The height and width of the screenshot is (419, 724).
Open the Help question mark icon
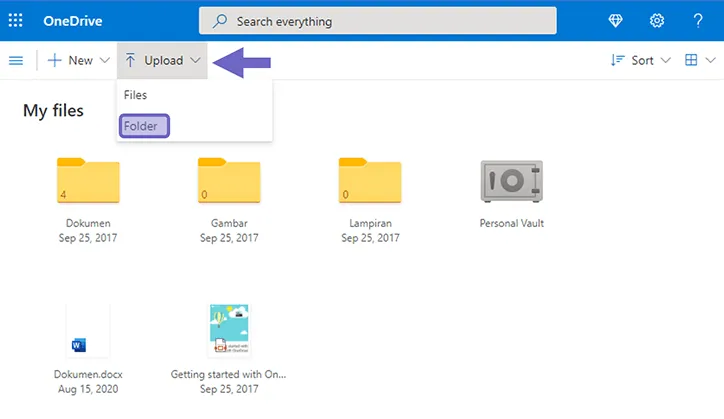(698, 21)
